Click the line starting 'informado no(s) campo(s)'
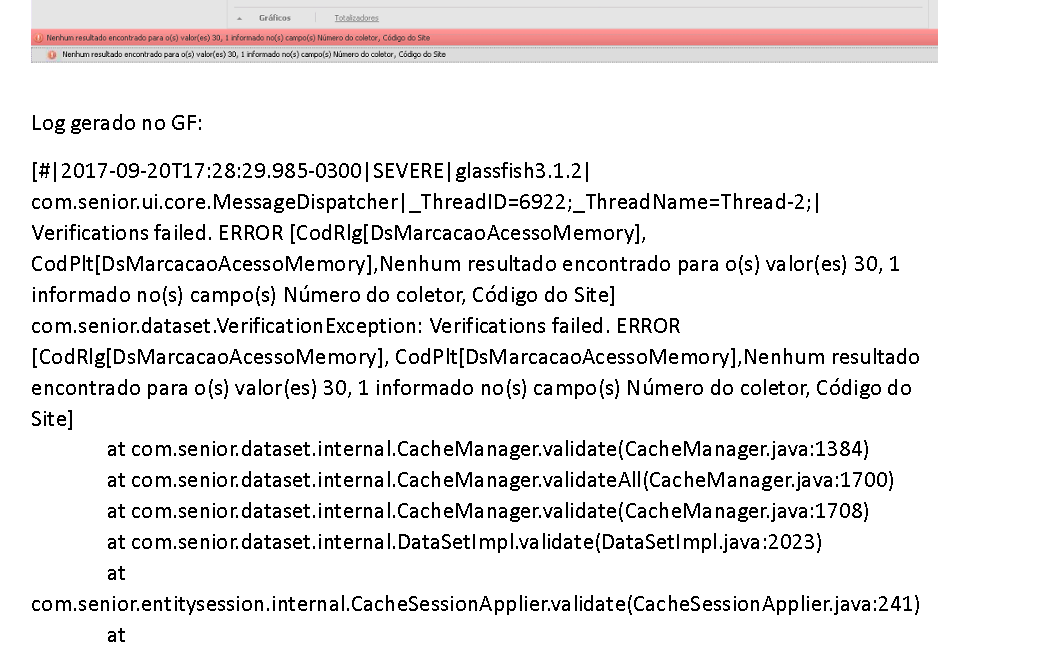This screenshot has width=1037, height=652. tap(322, 295)
